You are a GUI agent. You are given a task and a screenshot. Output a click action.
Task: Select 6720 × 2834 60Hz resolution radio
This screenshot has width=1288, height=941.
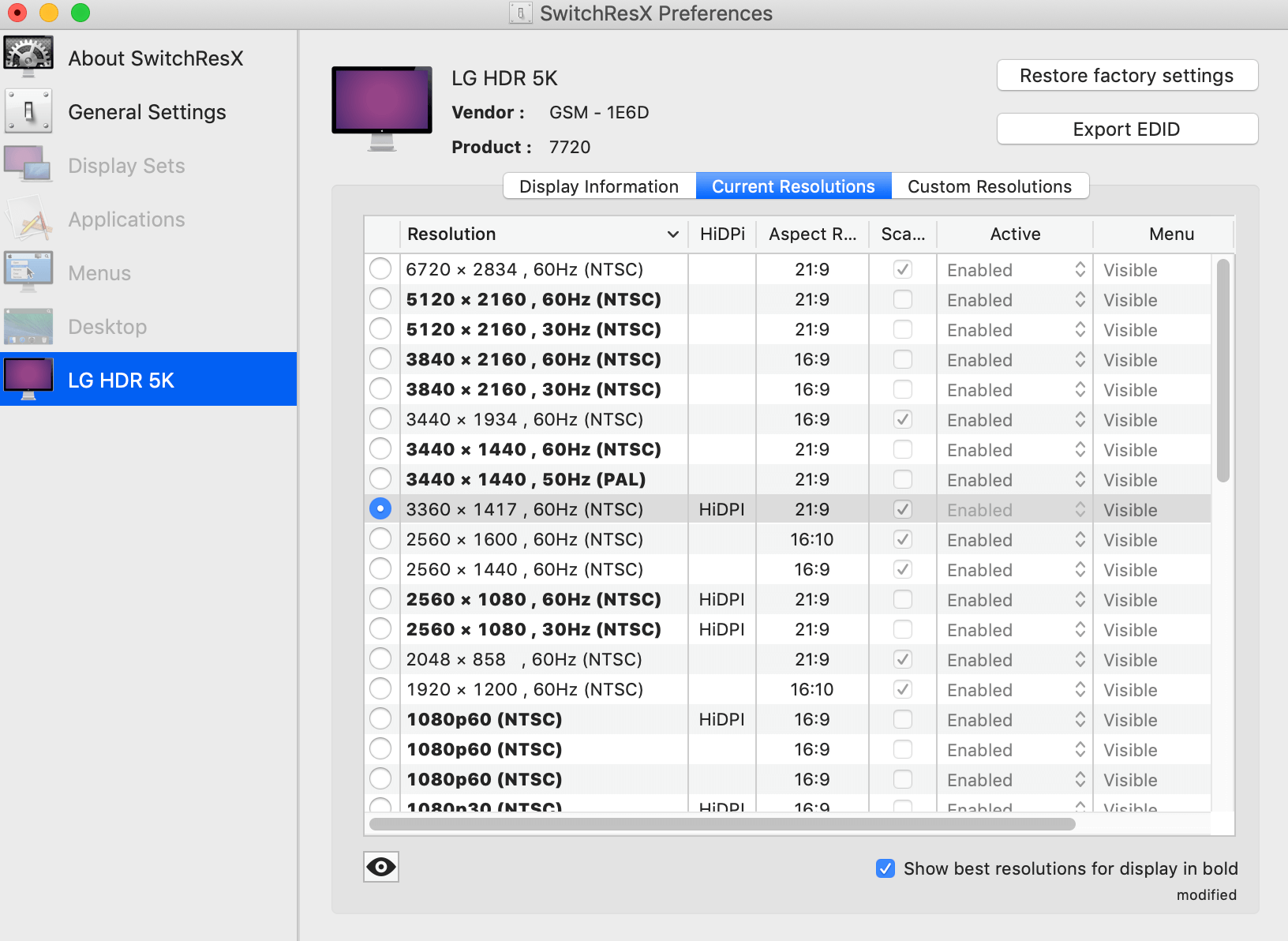380,269
